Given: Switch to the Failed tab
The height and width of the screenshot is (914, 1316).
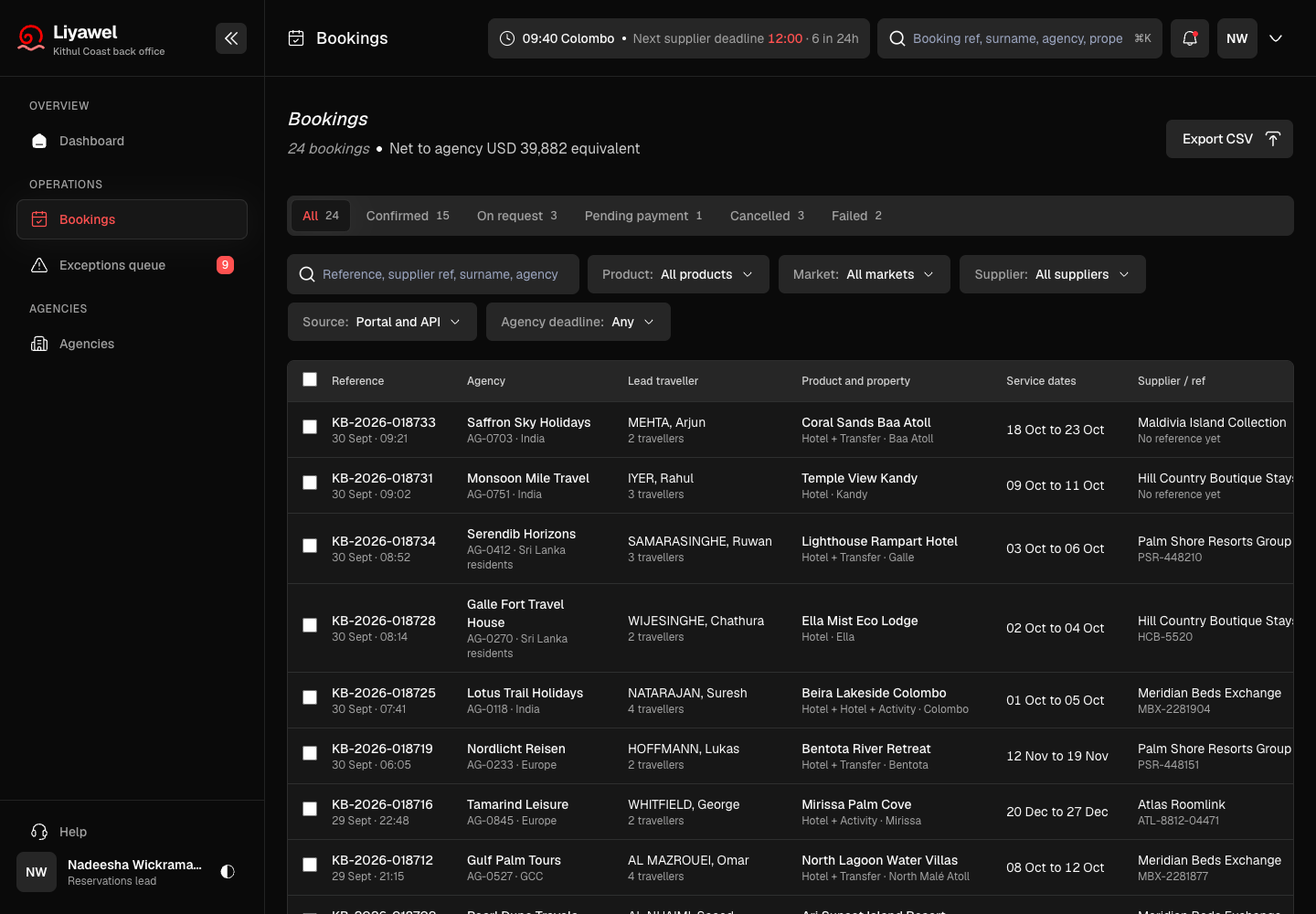Looking at the screenshot, I should pos(856,216).
